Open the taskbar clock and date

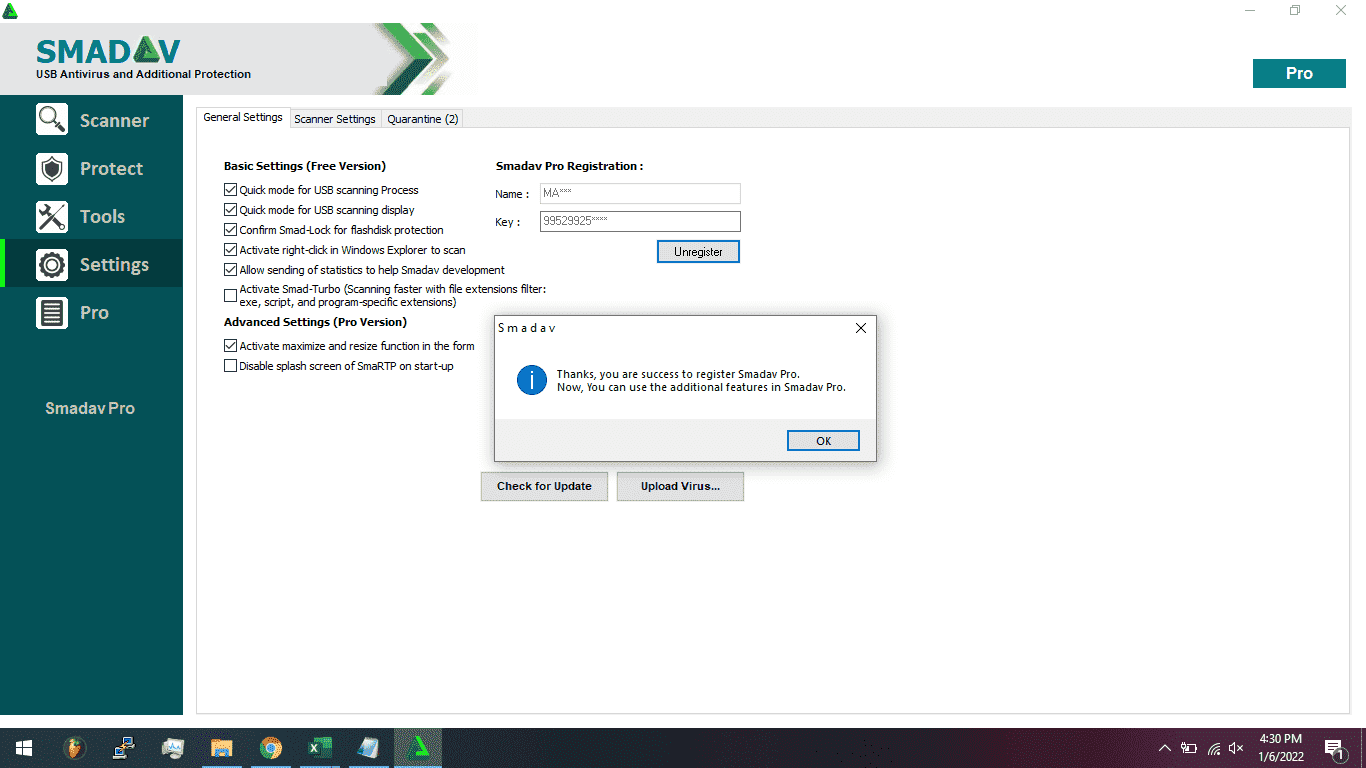coord(1281,747)
